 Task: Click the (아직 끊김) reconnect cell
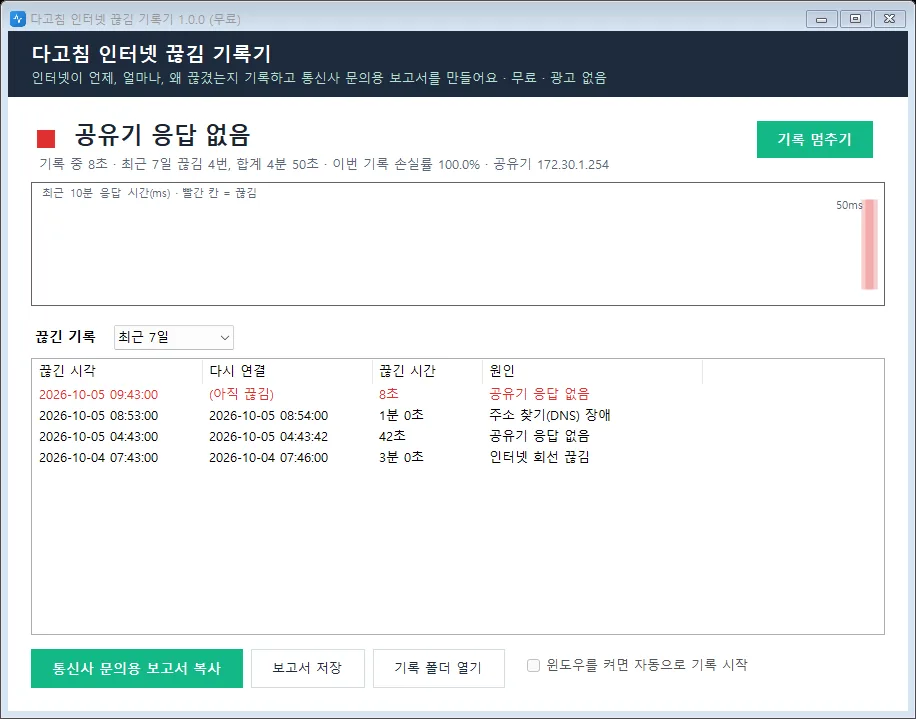(241, 394)
